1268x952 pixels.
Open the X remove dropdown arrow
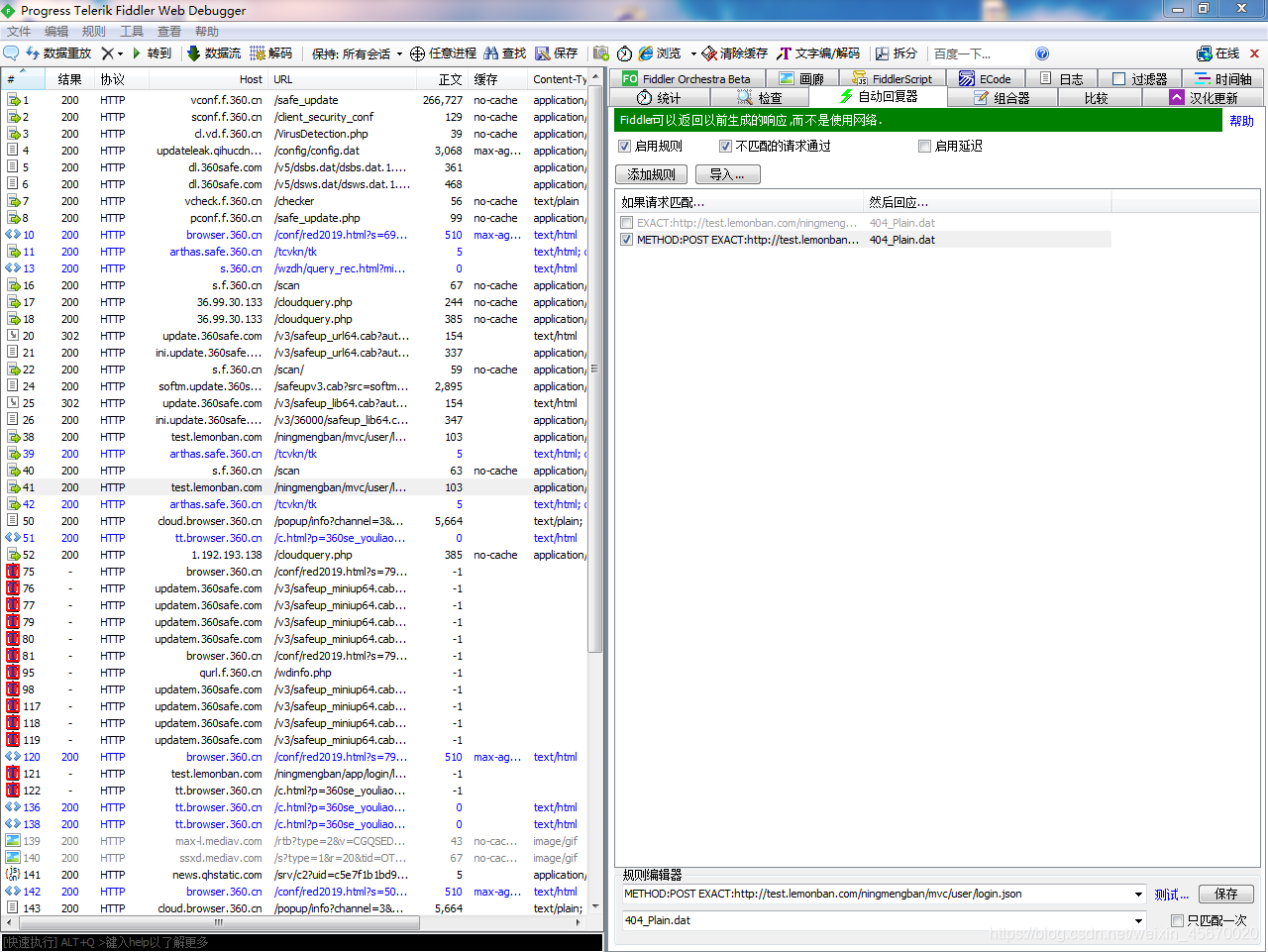click(x=120, y=53)
